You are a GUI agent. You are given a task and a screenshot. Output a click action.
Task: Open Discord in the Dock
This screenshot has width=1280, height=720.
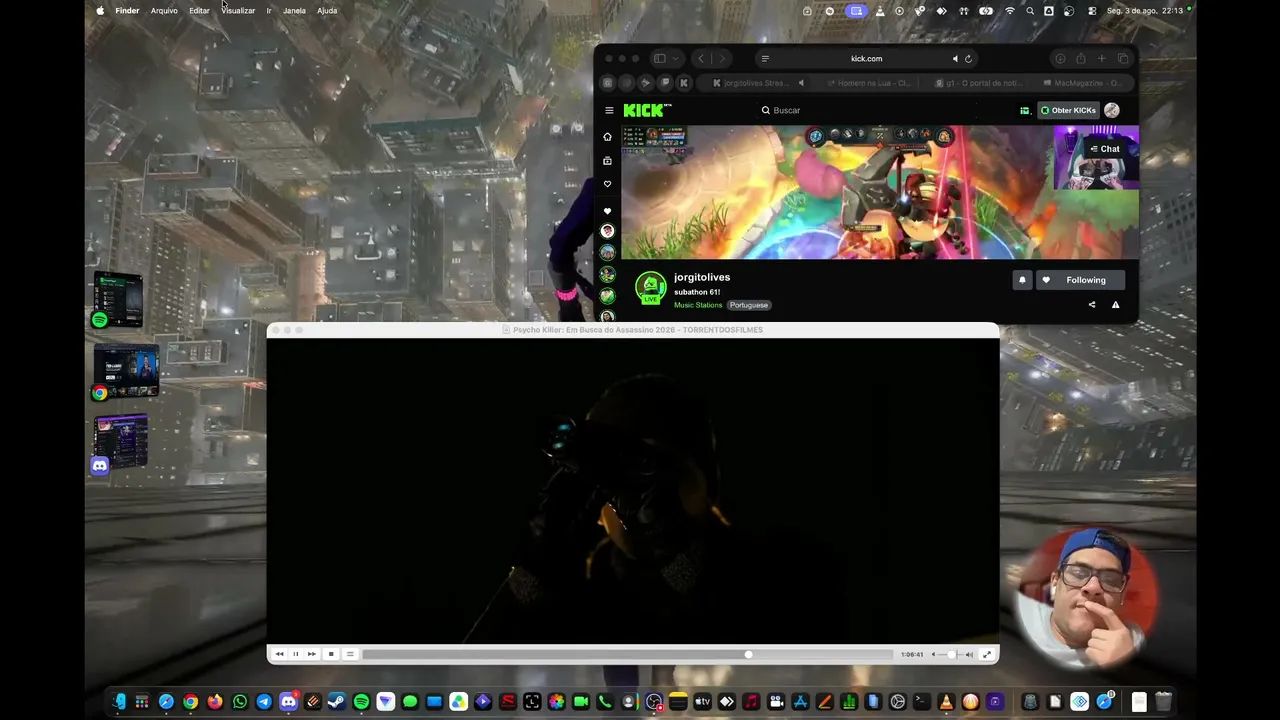(288, 702)
